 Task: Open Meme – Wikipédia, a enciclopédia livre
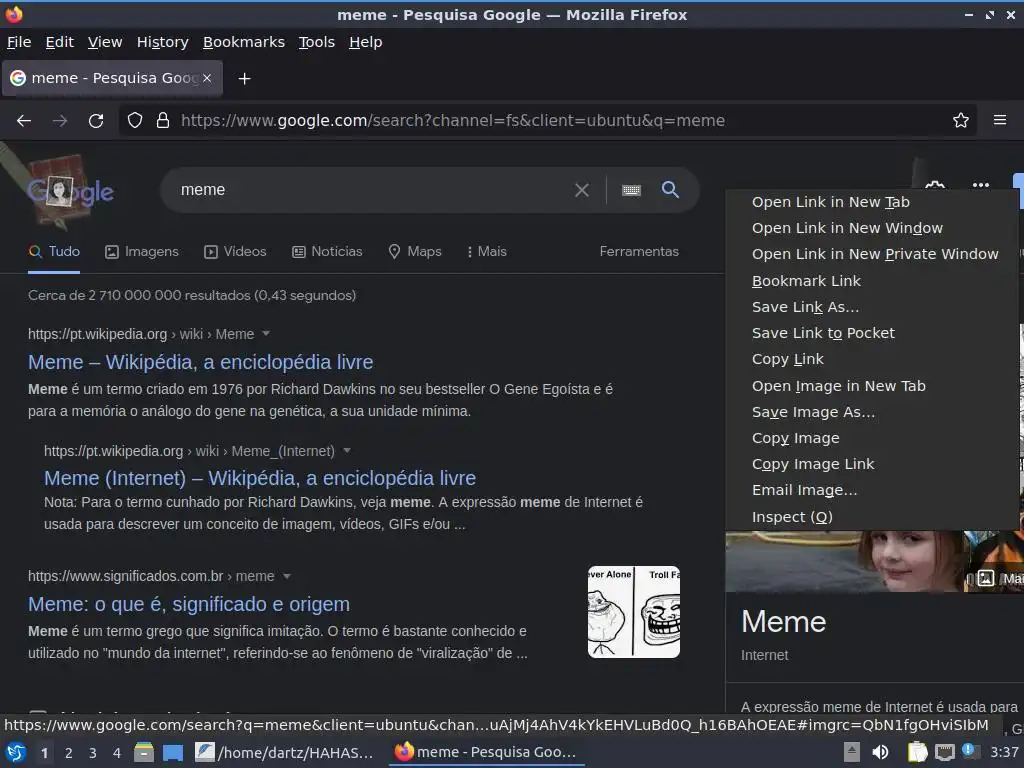click(x=200, y=362)
